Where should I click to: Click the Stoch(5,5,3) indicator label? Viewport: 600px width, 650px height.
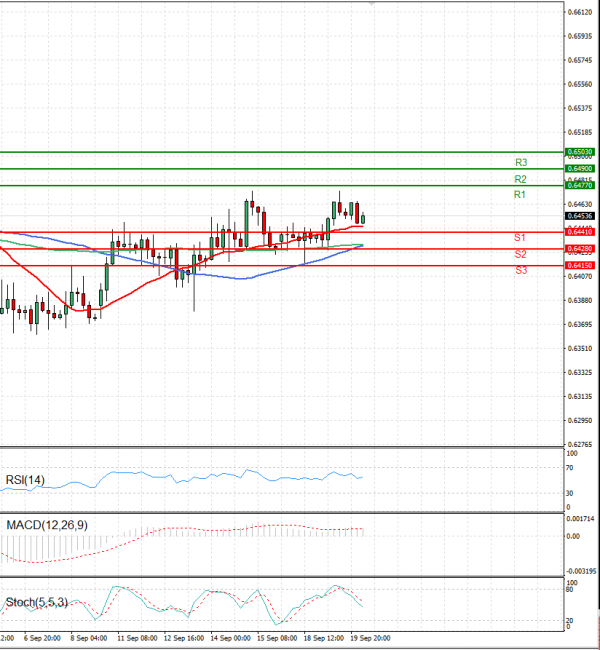pos(34,602)
